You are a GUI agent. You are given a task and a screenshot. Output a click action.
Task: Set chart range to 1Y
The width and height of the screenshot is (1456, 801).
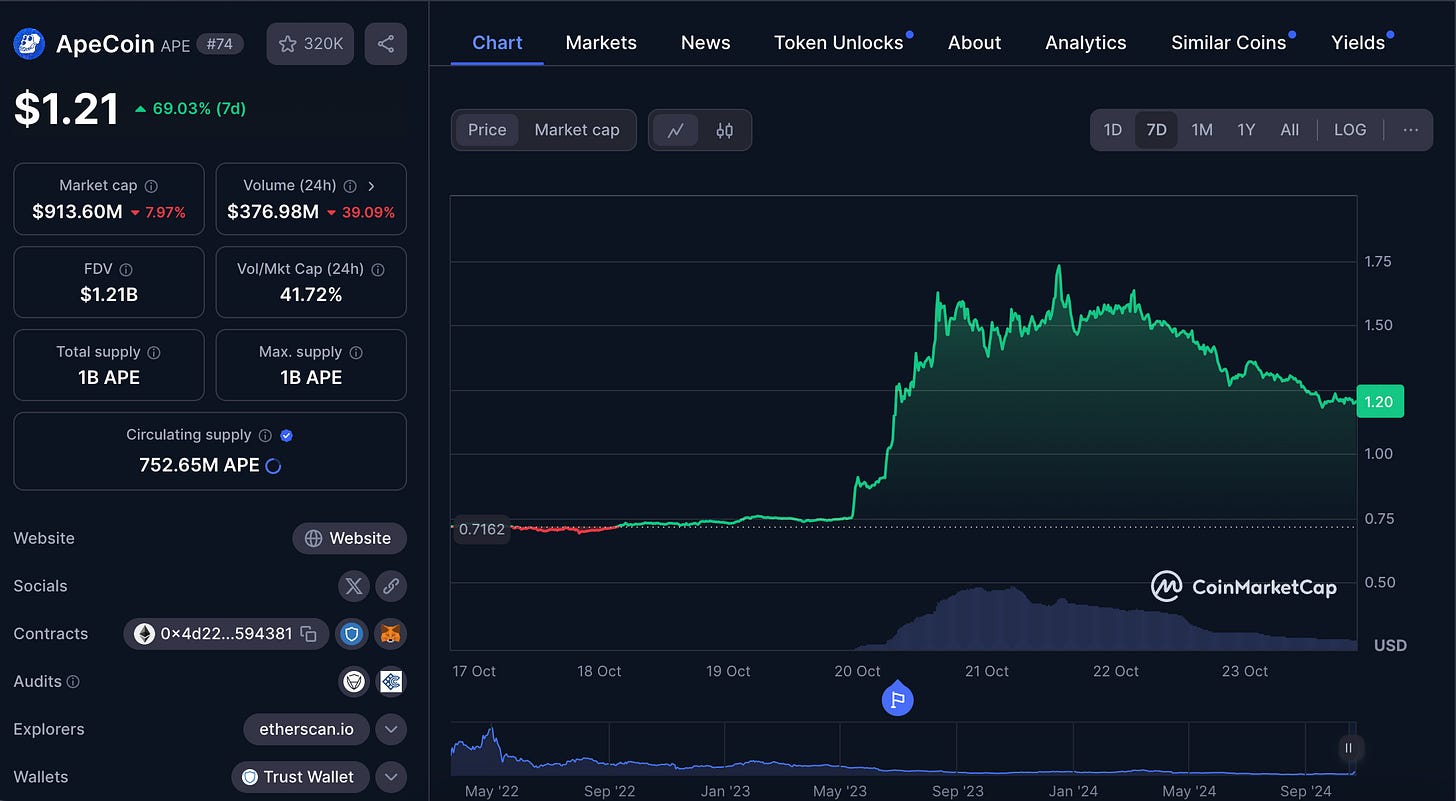pos(1246,130)
